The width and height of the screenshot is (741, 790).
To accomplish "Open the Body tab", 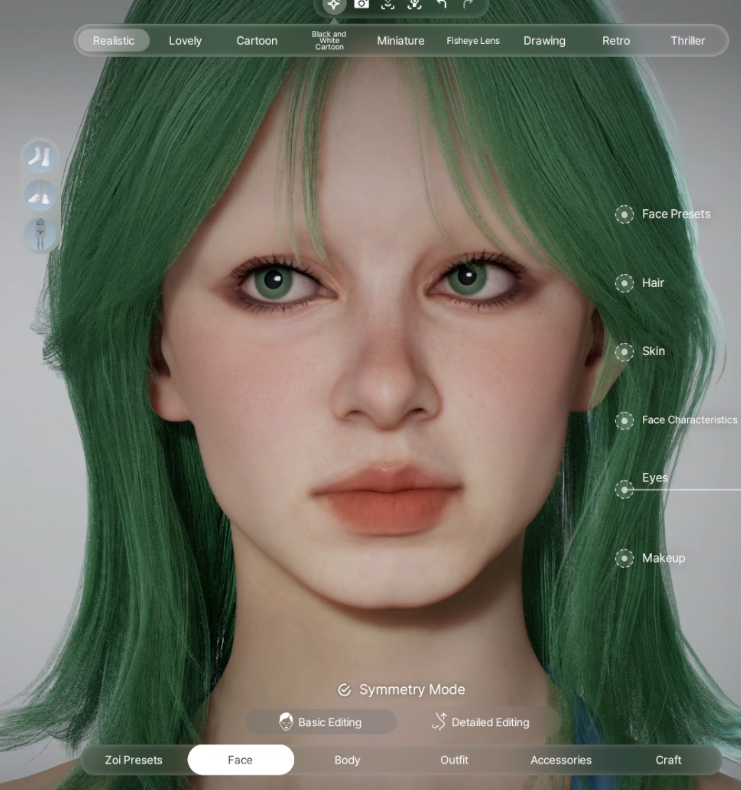I will pyautogui.click(x=347, y=760).
